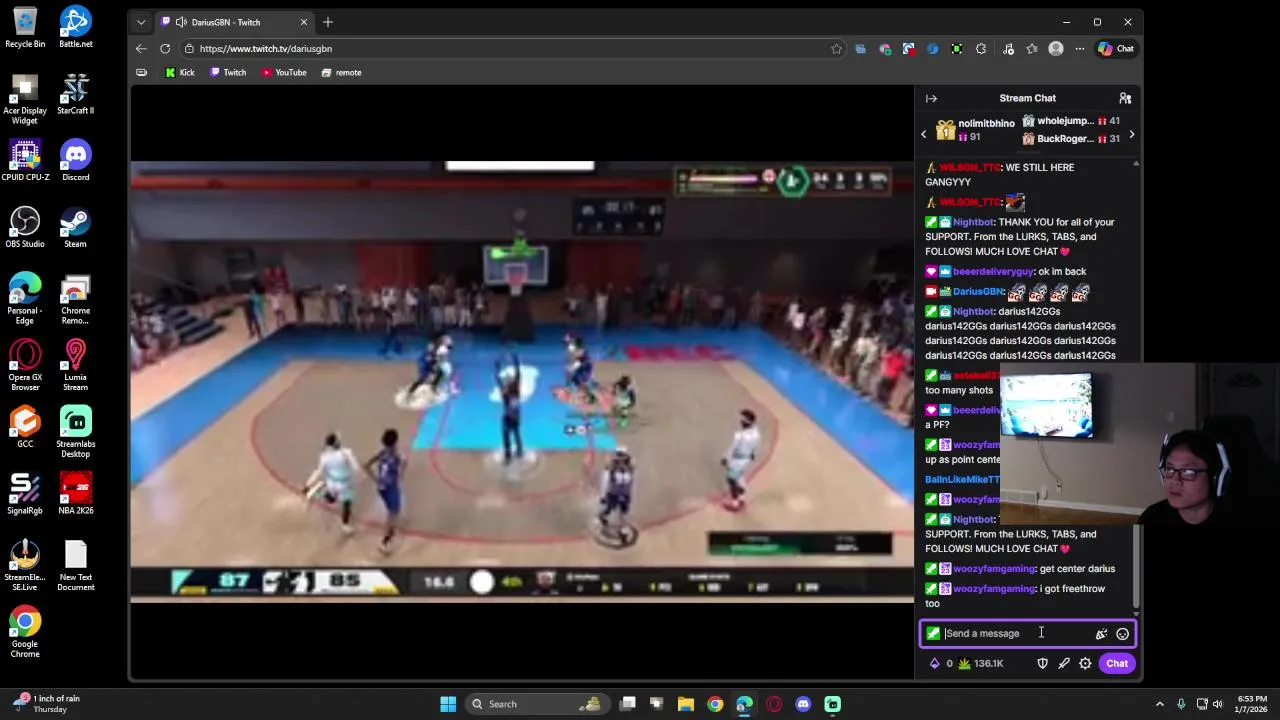Open the YouTube bookmark
This screenshot has height=720, width=1280.
[284, 72]
